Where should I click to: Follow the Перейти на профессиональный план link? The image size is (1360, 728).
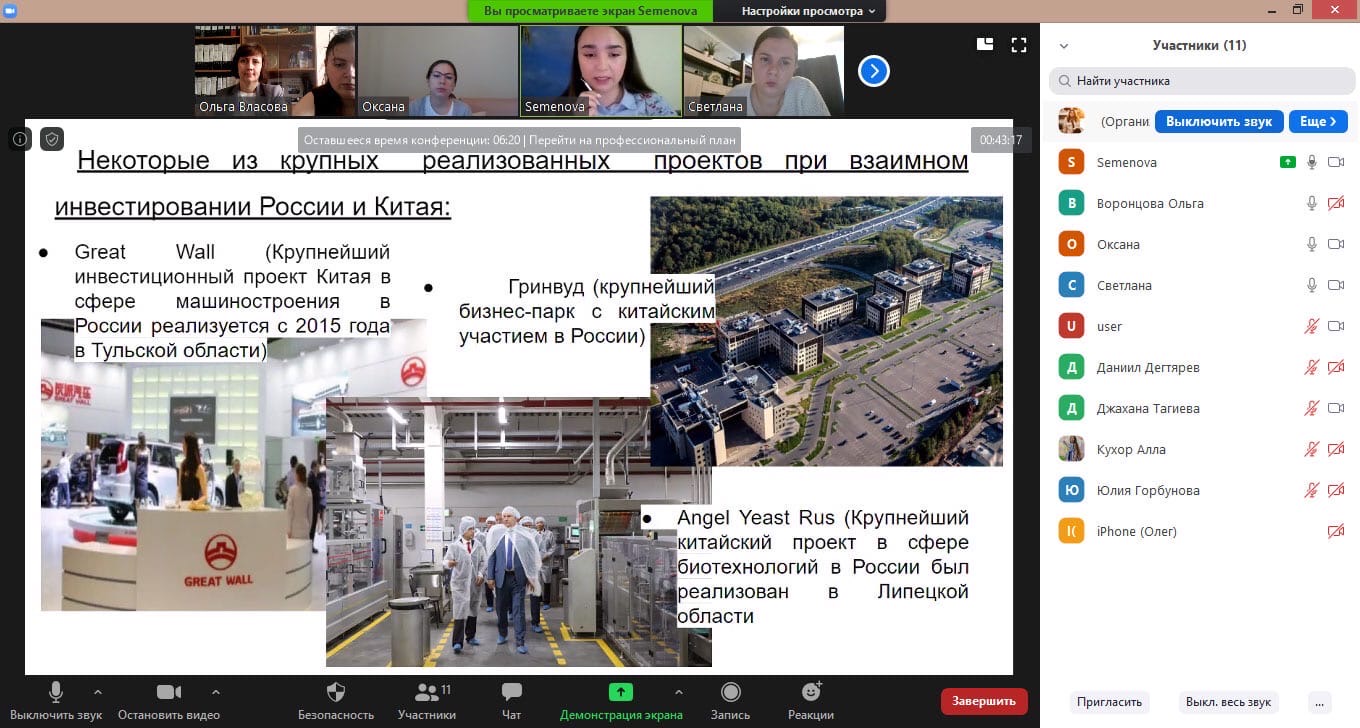coord(633,140)
